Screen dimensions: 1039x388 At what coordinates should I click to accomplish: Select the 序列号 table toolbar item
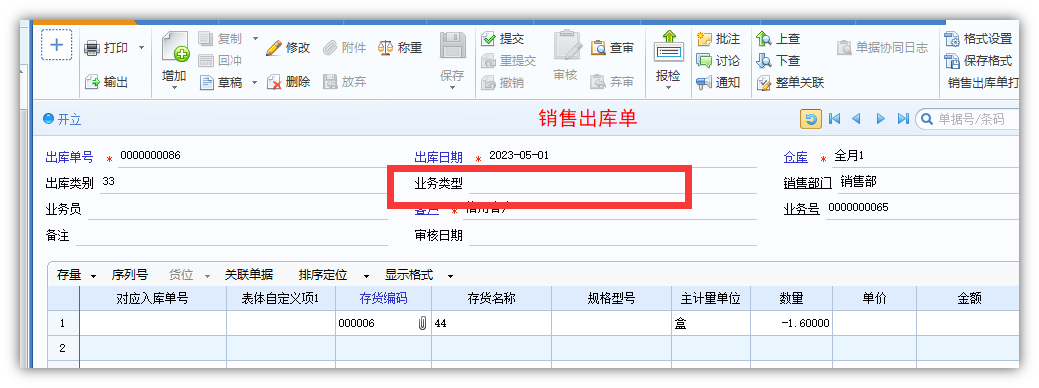(x=130, y=275)
